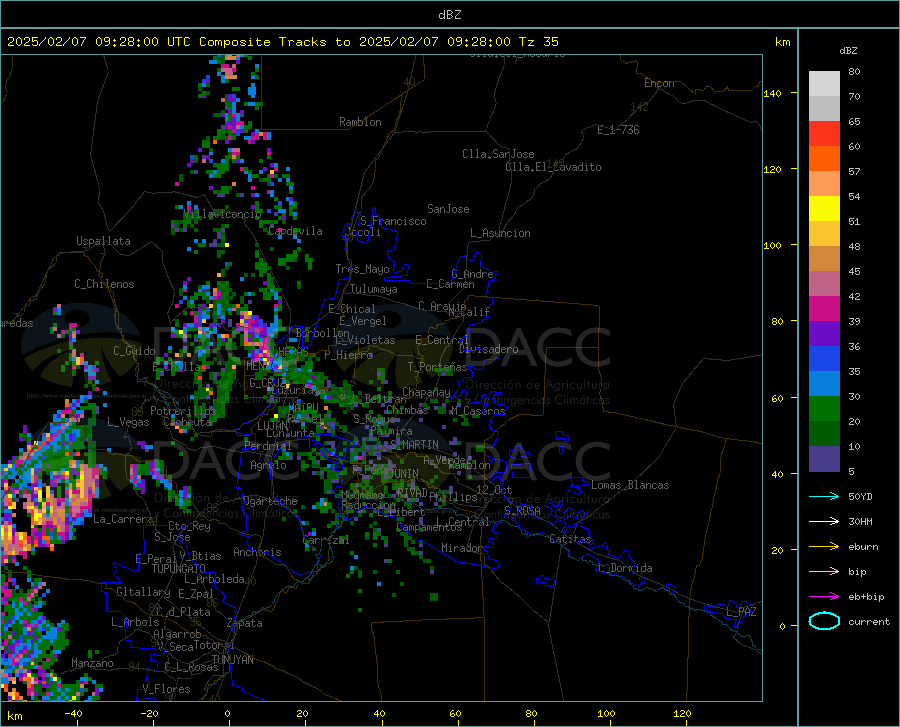Screen dimensions: 900x727
Task: Click the C_Guido map label
Action: point(134,351)
